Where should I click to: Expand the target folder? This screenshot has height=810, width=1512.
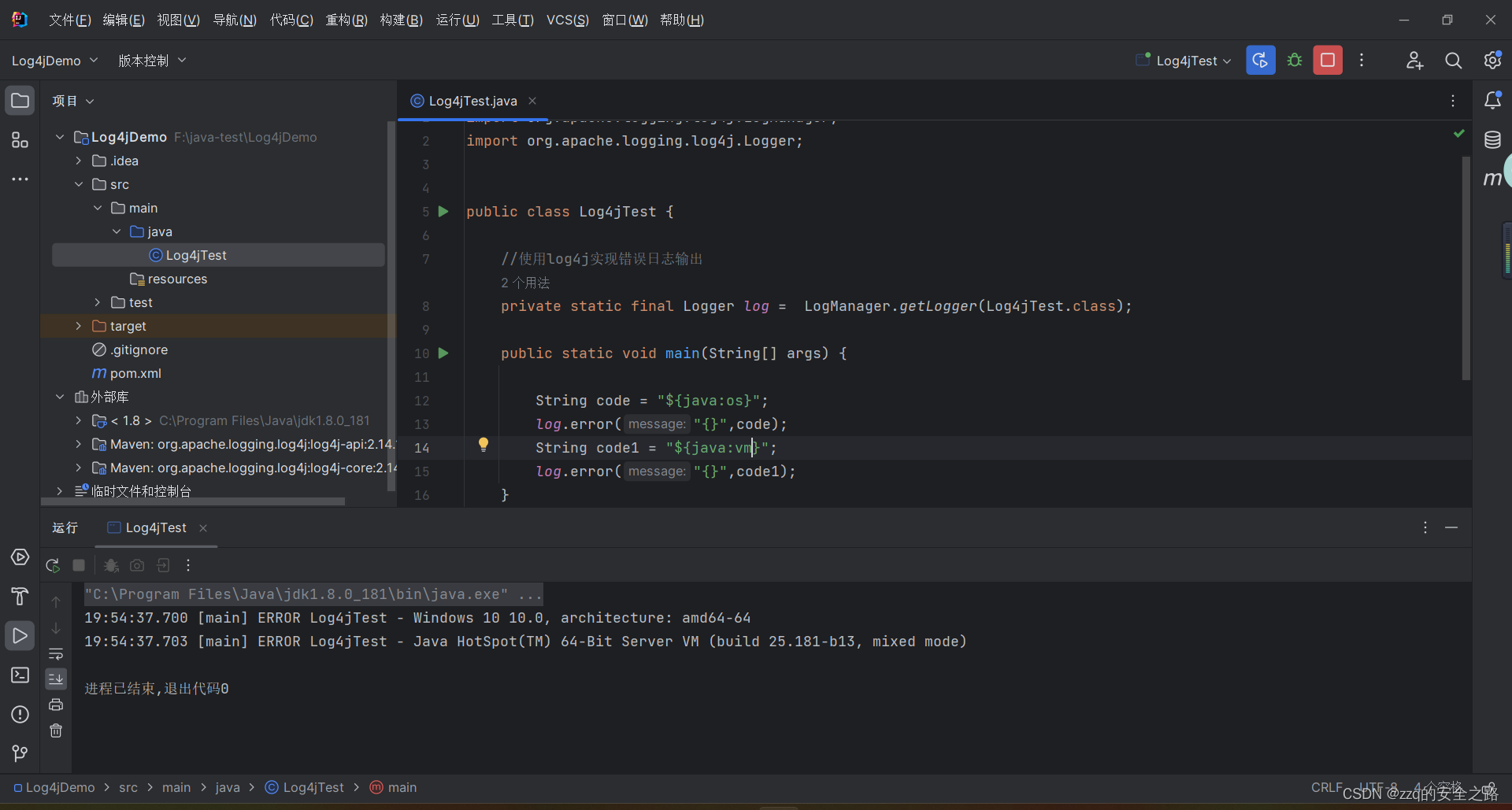point(78,326)
